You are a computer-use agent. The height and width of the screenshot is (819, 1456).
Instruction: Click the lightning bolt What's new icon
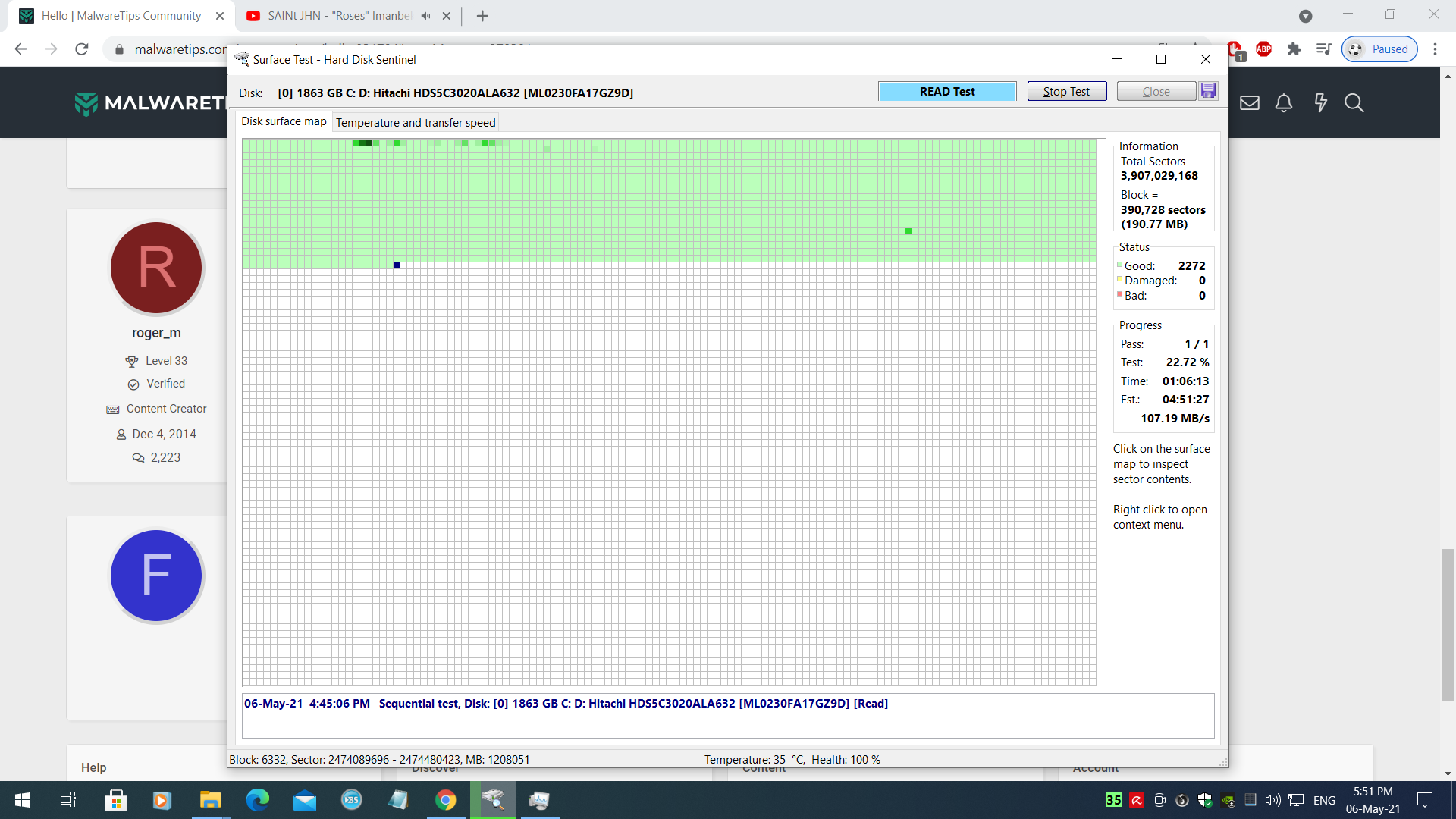tap(1320, 103)
